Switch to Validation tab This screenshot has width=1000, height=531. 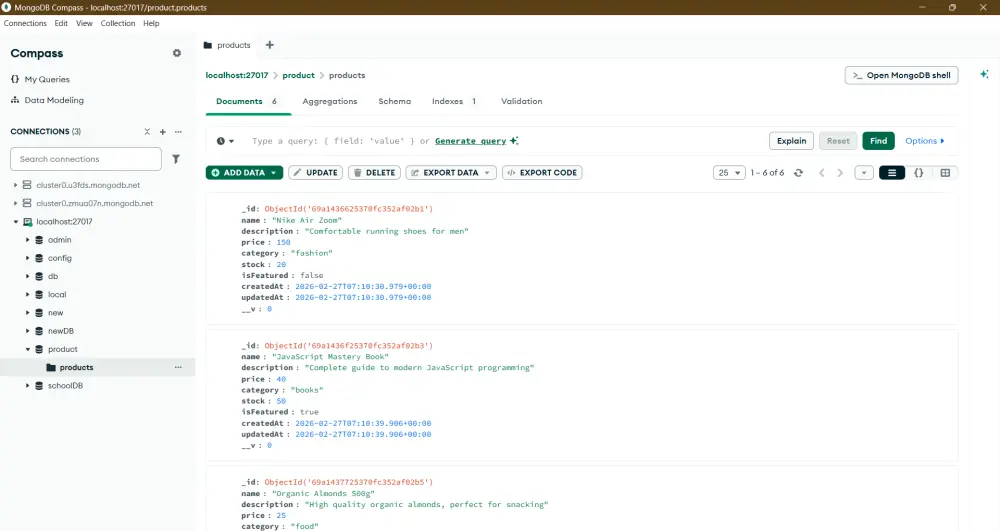click(522, 101)
